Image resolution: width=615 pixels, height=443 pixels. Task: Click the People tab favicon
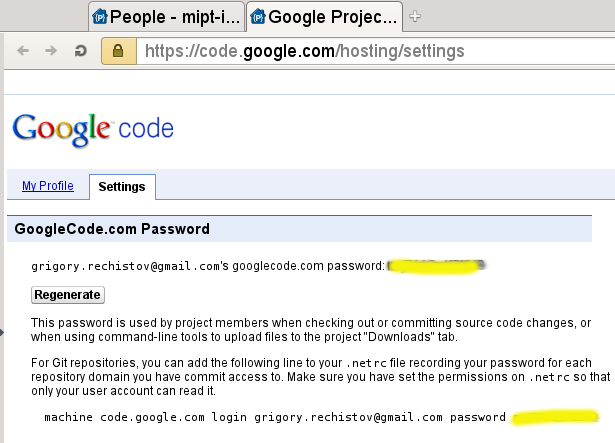pos(99,16)
